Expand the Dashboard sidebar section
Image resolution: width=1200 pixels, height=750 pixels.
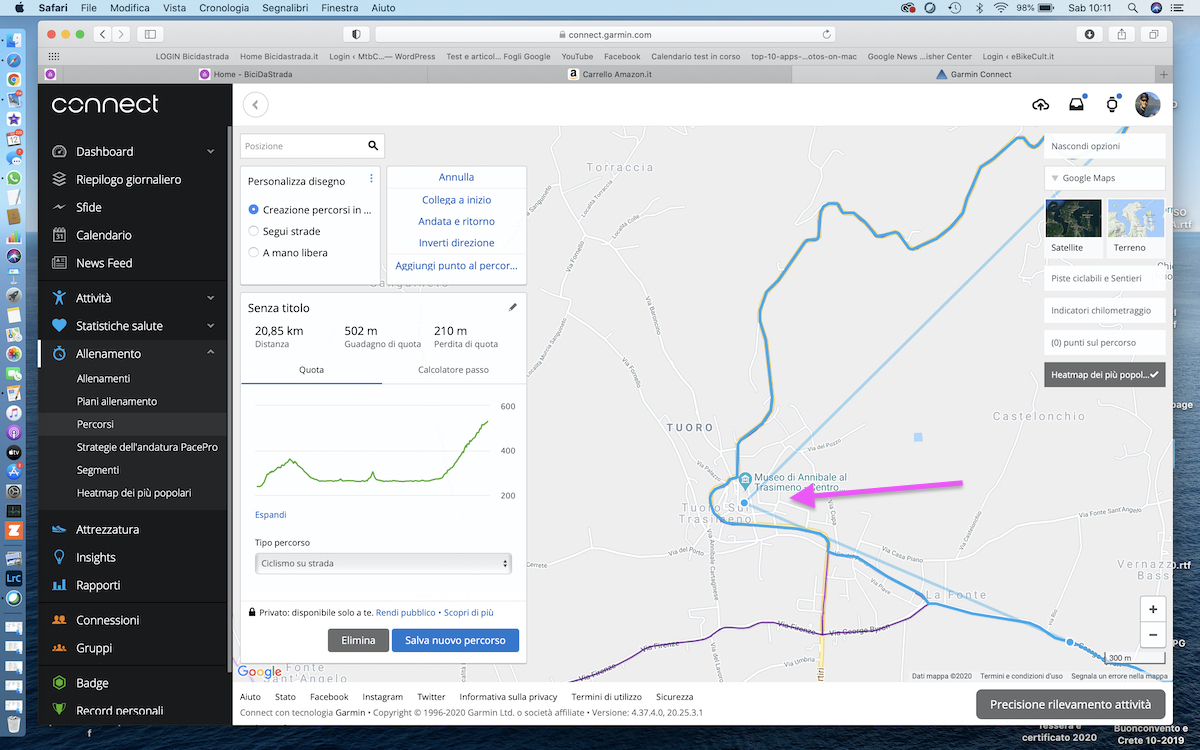tap(210, 152)
